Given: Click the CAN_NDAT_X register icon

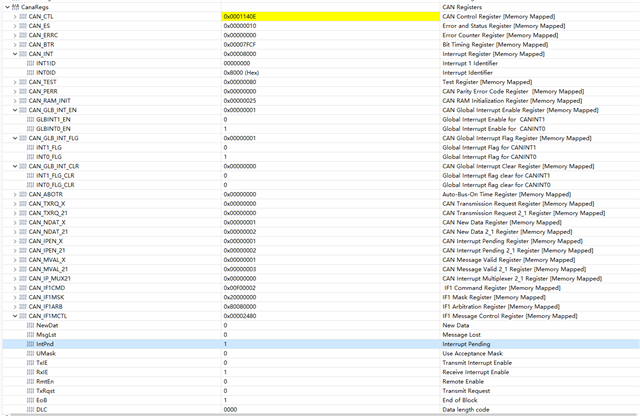Looking at the screenshot, I should [23, 222].
